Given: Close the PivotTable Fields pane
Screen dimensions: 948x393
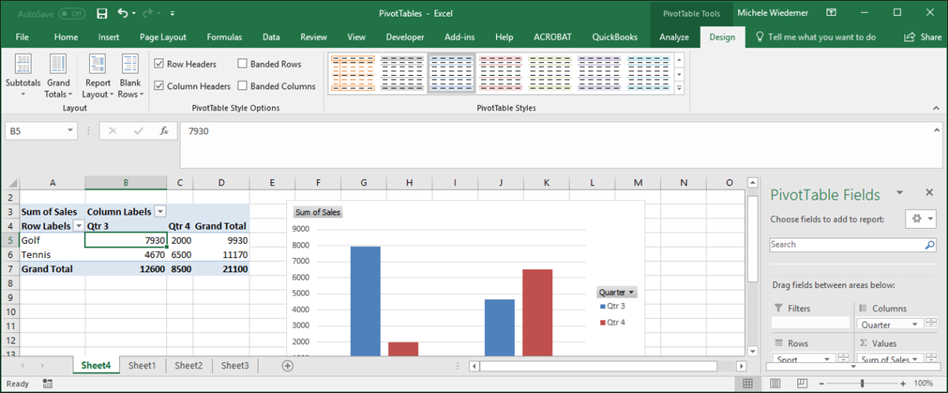Looking at the screenshot, I should (x=930, y=192).
